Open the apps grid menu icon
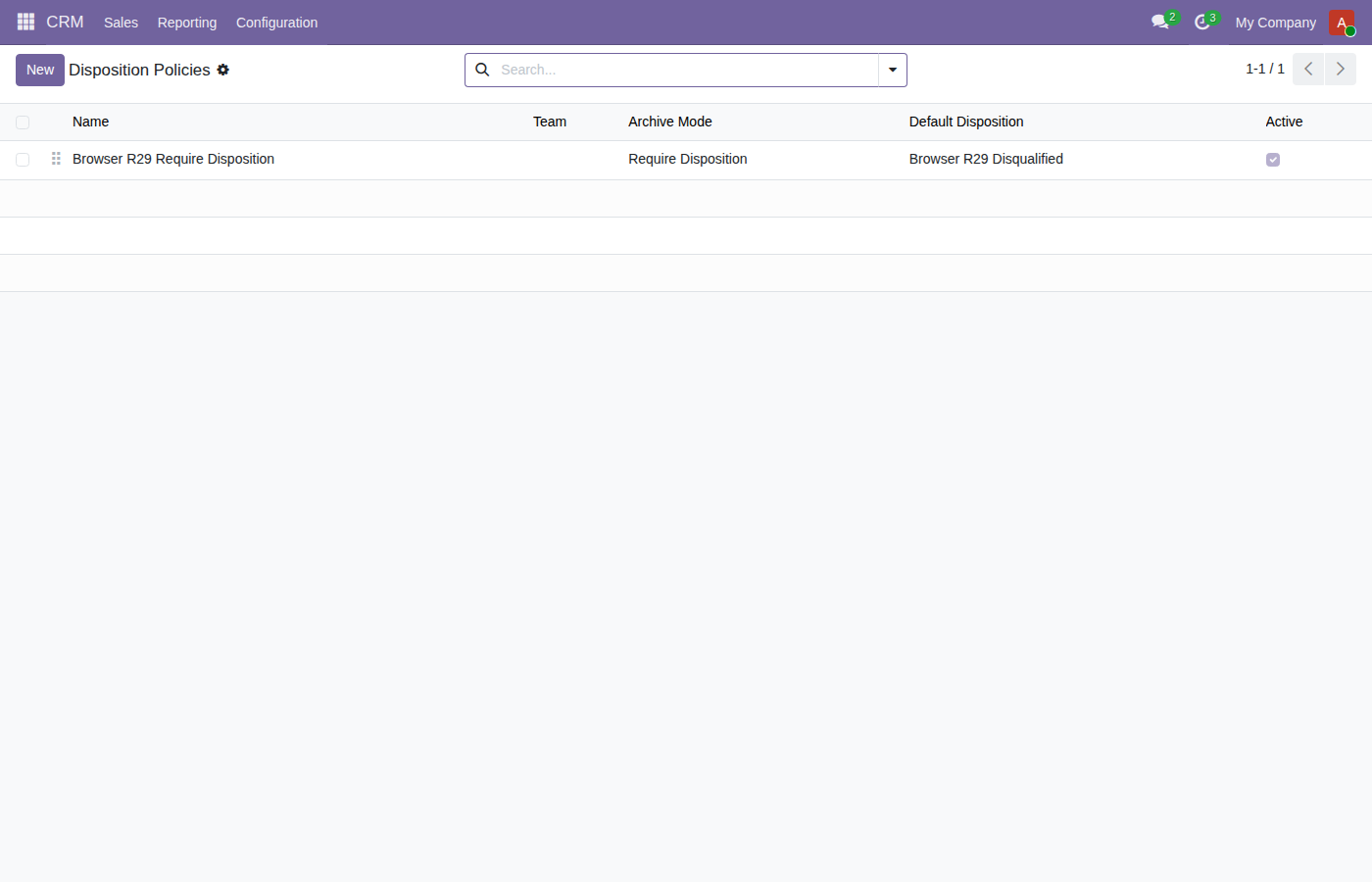This screenshot has height=882, width=1372. coord(26,22)
